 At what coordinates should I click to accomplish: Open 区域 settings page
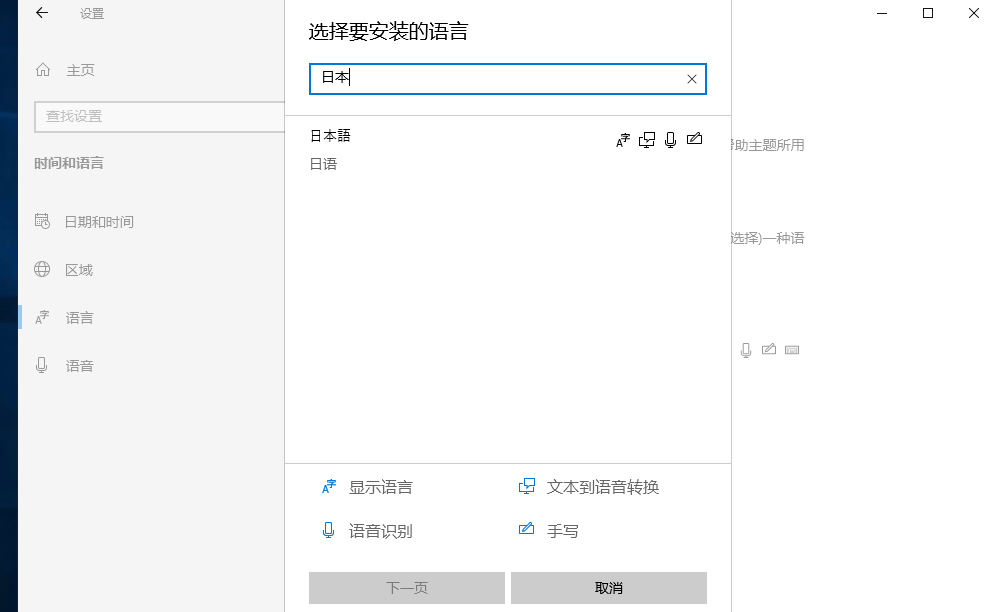tap(78, 270)
